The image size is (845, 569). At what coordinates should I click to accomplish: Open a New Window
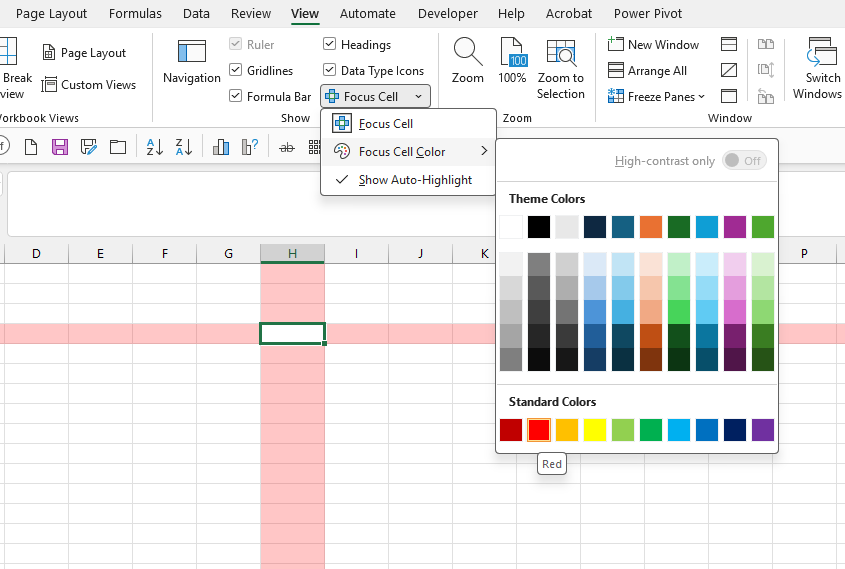653,44
